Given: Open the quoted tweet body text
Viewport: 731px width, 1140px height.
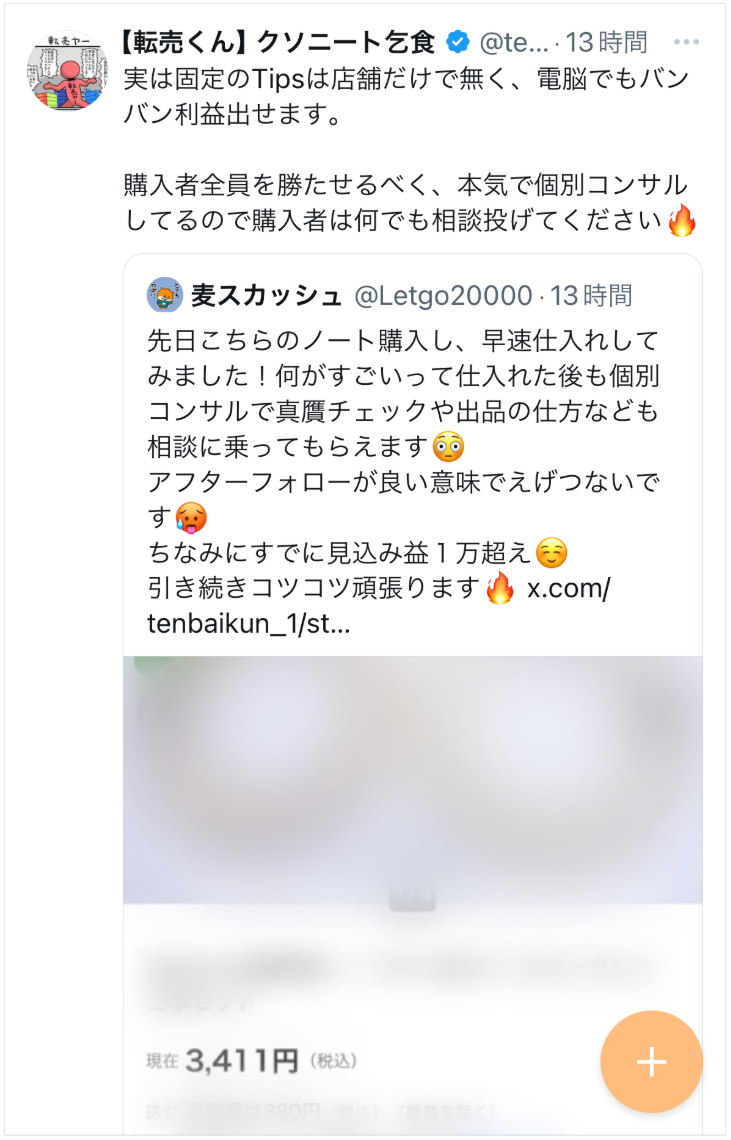Looking at the screenshot, I should click(404, 481).
